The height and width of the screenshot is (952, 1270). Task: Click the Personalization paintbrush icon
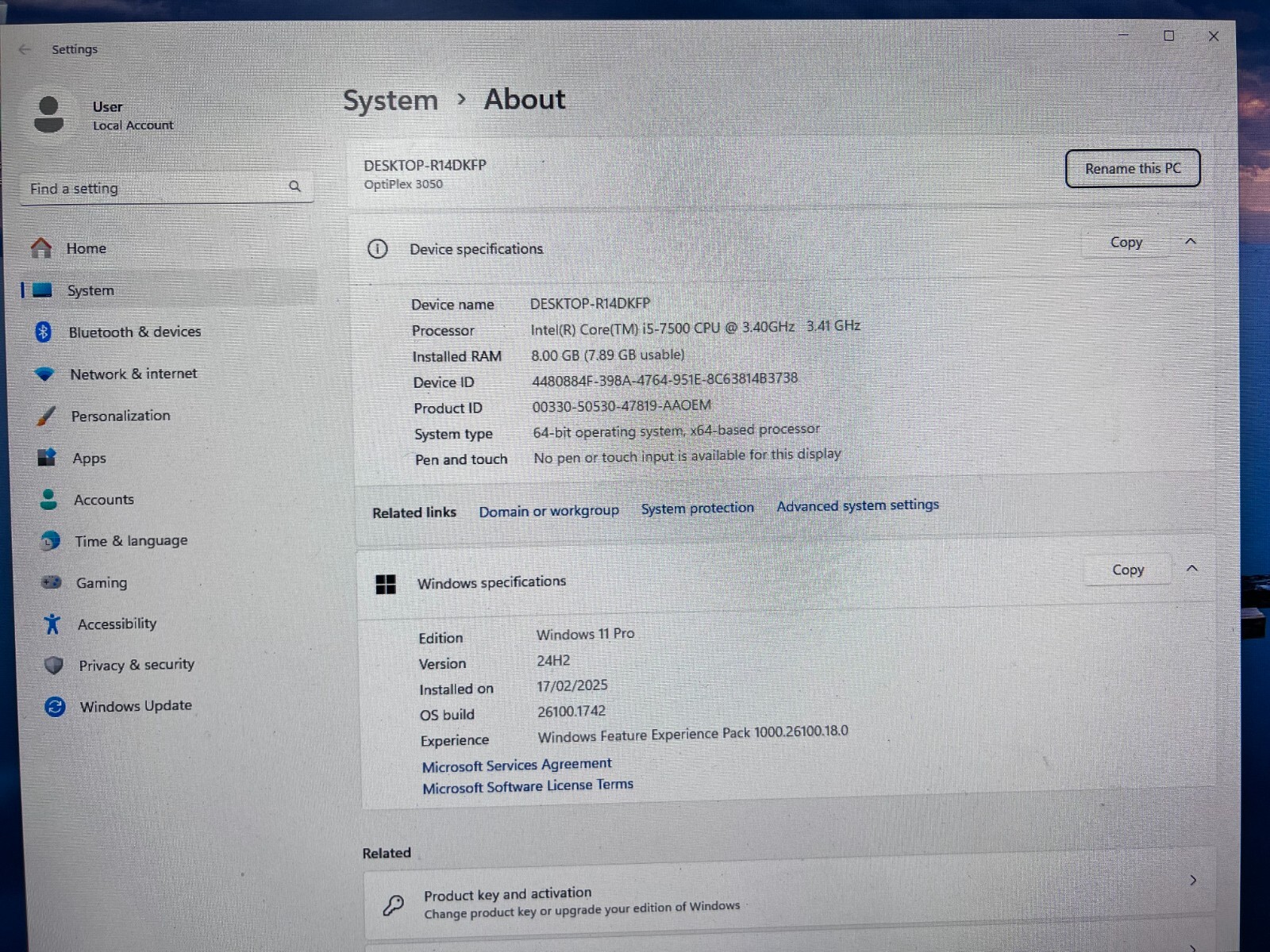[x=46, y=416]
